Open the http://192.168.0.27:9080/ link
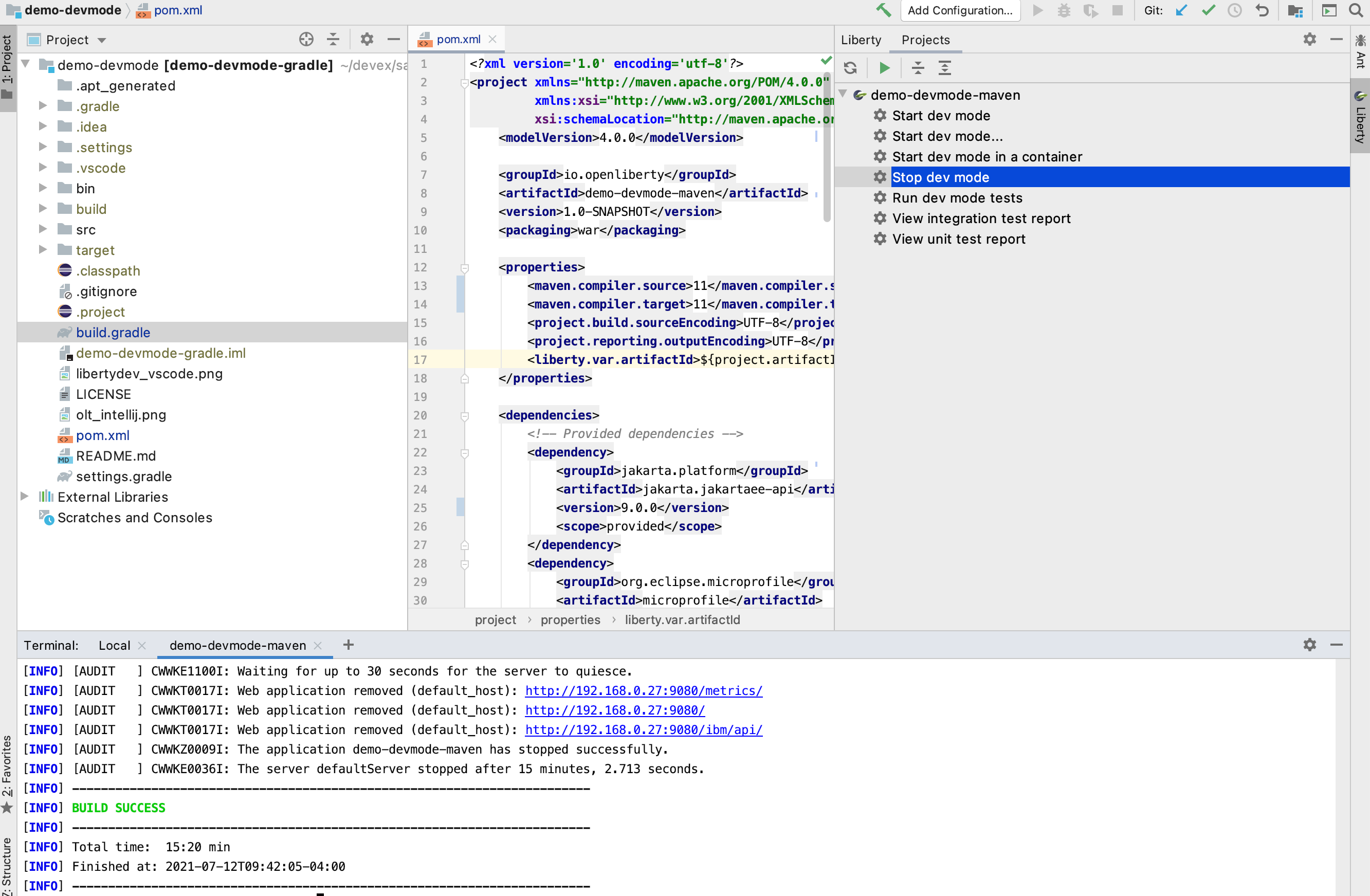Viewport: 1370px width, 896px height. [x=615, y=710]
